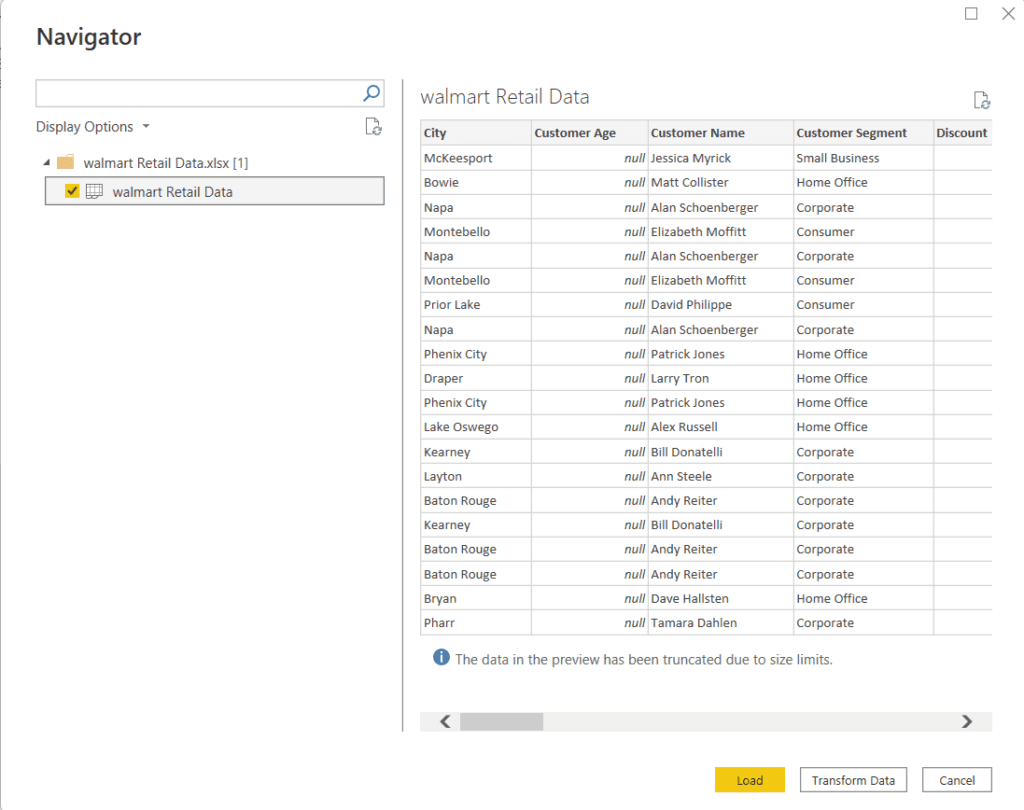
Task: Click horizontal scrollbar left arrow
Action: coord(445,722)
